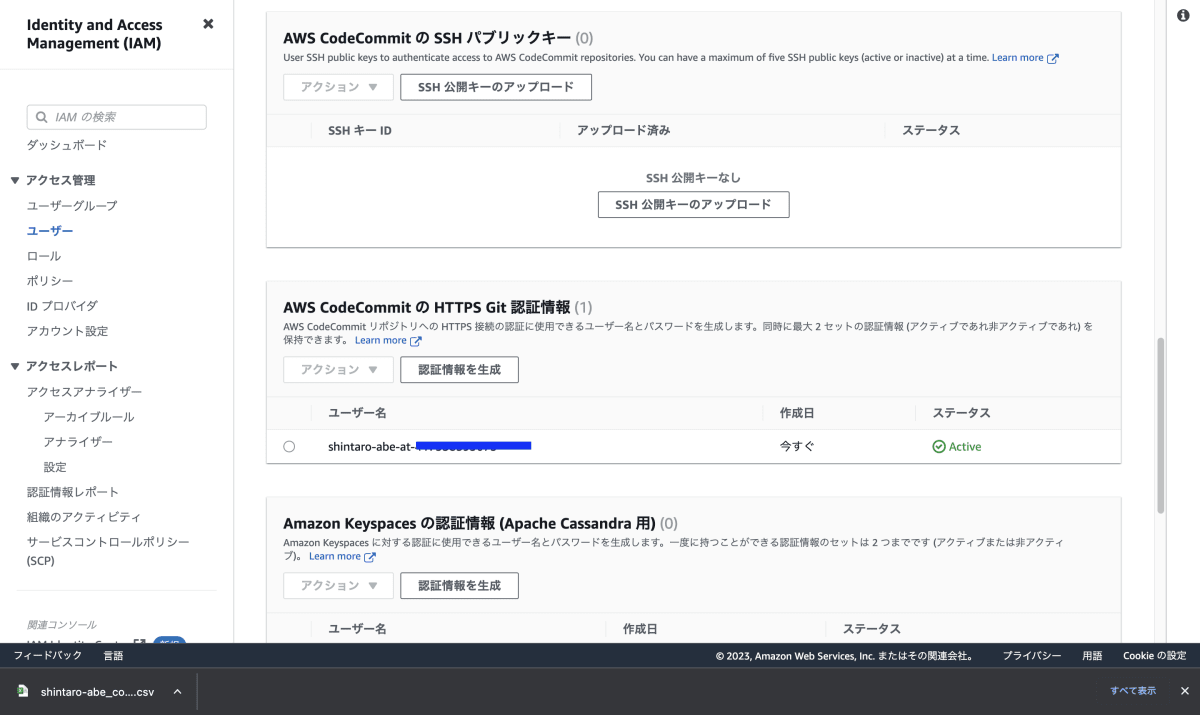
Task: Click external link icon beside Keyspaces Learn more
Action: click(370, 557)
